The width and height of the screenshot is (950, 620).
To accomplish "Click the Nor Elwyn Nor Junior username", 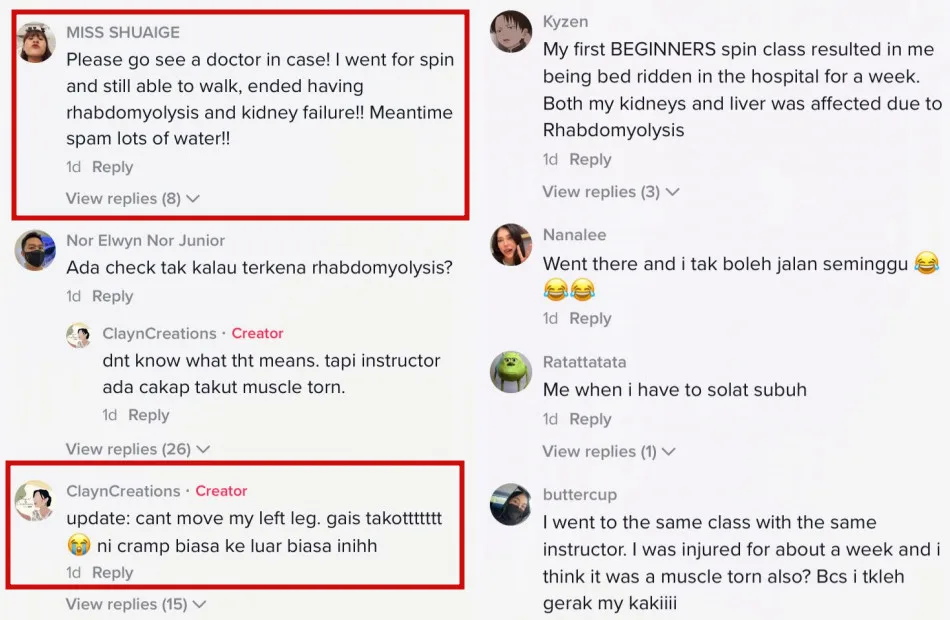I will (x=145, y=240).
